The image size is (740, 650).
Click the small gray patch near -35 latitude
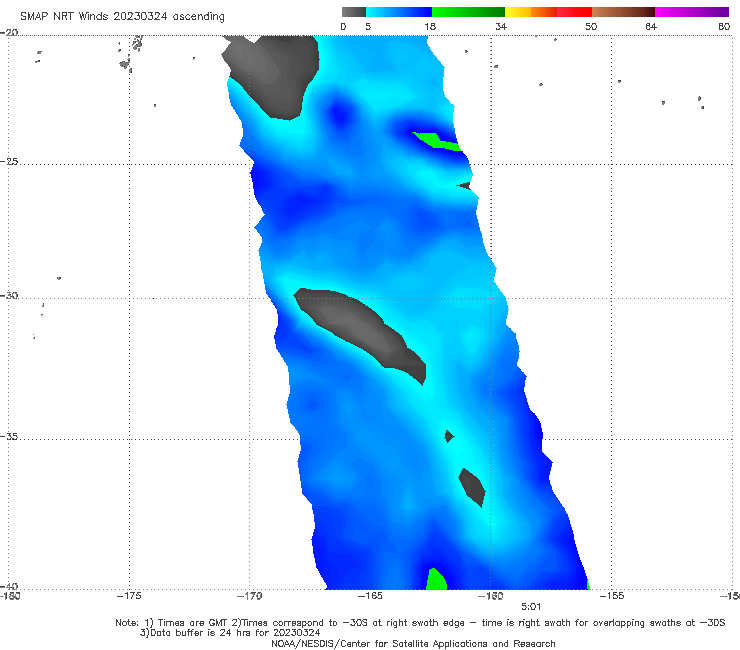tap(449, 436)
